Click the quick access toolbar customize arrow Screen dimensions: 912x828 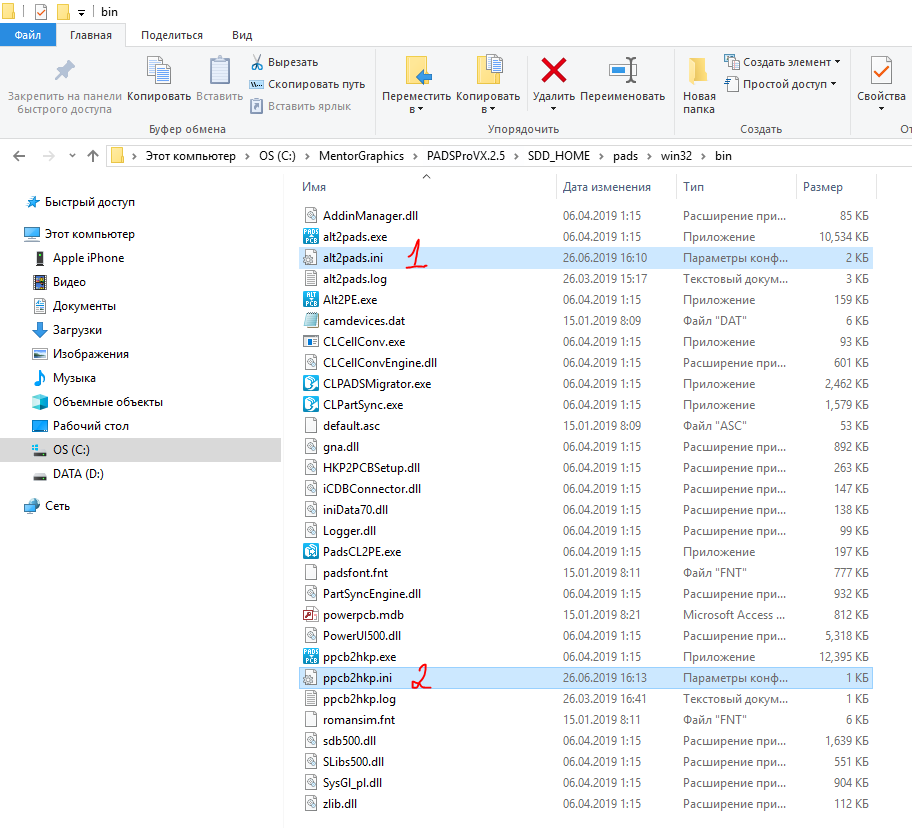(81, 12)
